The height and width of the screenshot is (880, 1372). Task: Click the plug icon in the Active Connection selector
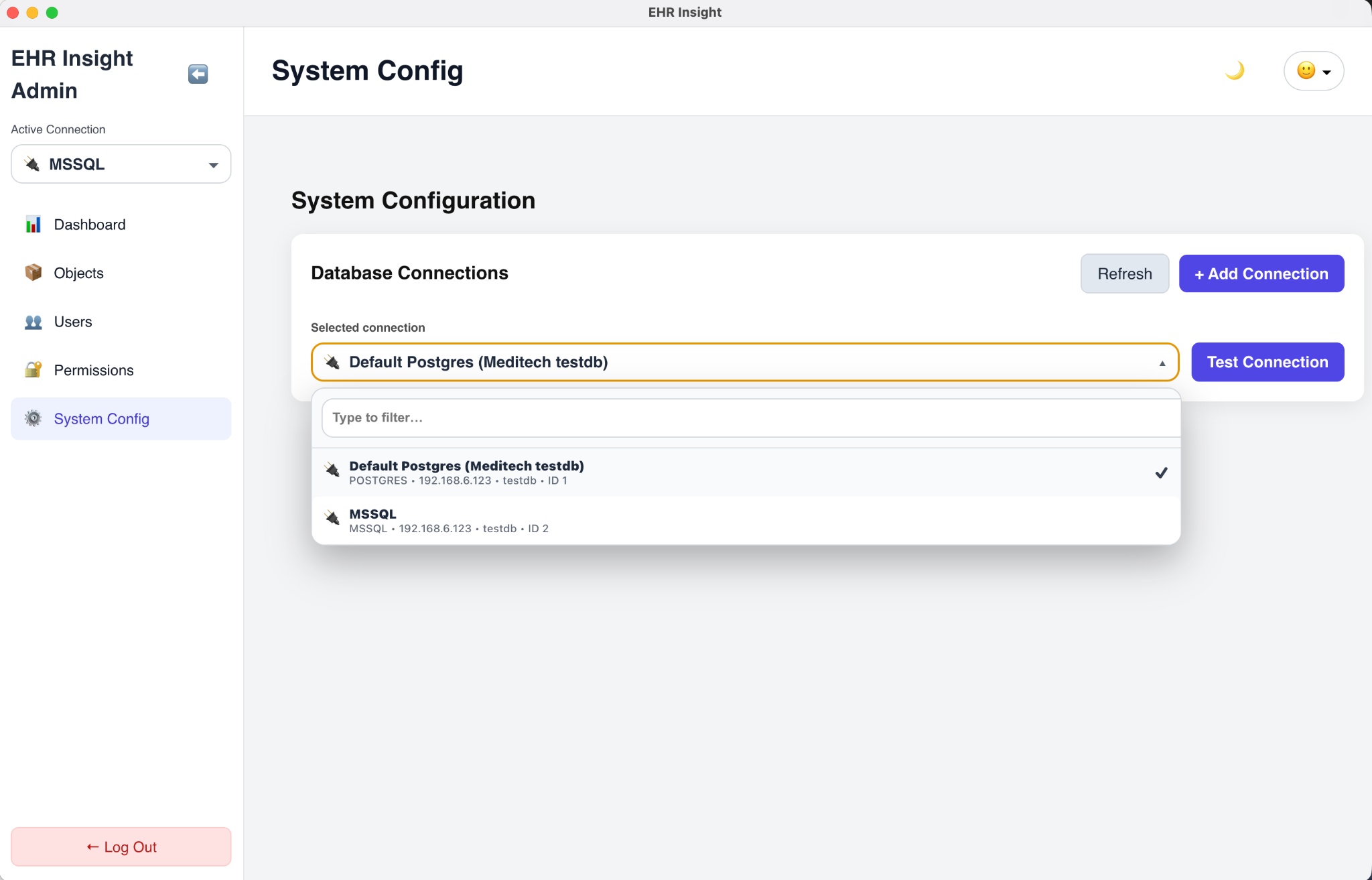tap(31, 164)
